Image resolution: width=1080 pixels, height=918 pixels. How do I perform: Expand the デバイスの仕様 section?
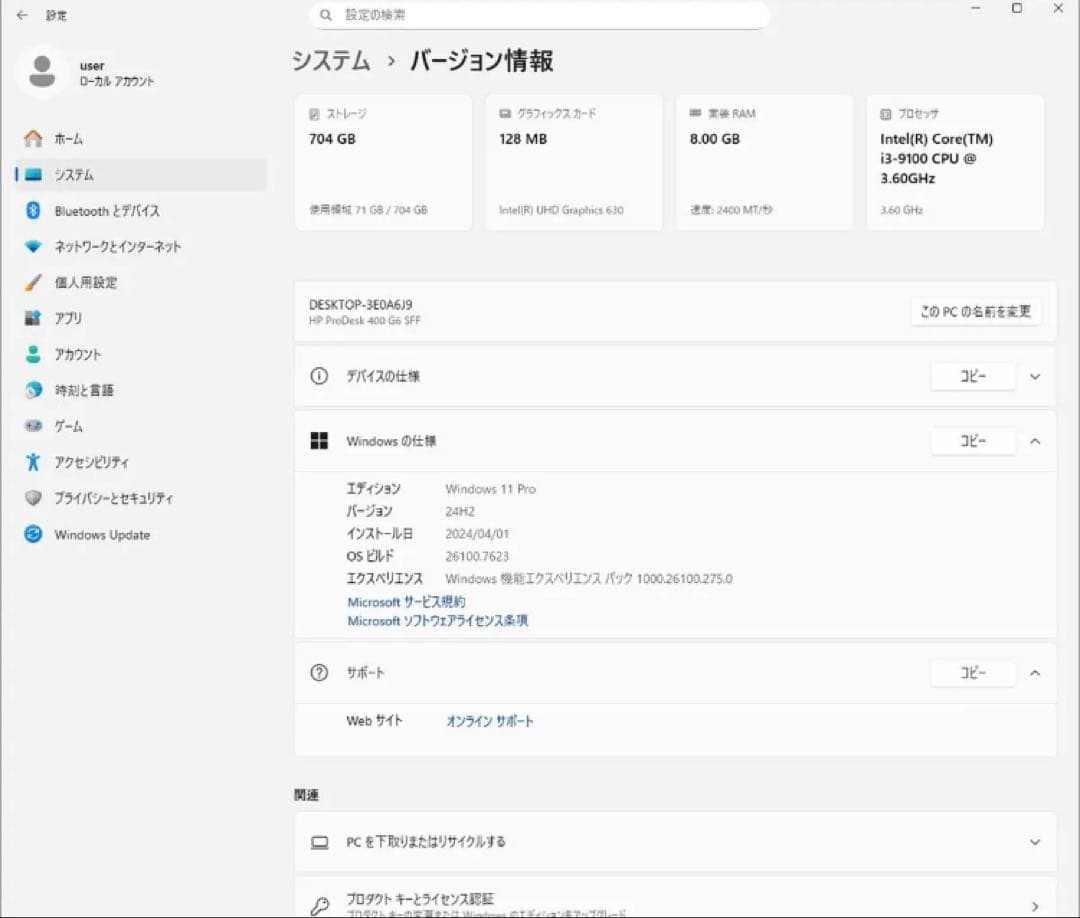[x=1035, y=376]
